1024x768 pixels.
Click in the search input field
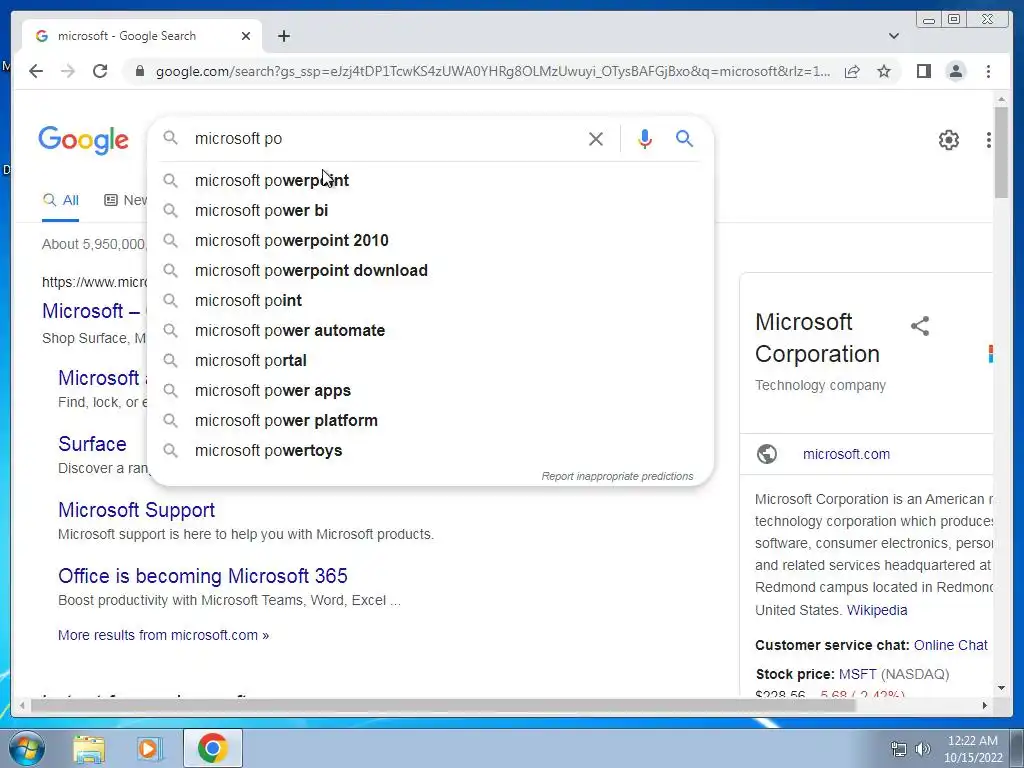385,138
